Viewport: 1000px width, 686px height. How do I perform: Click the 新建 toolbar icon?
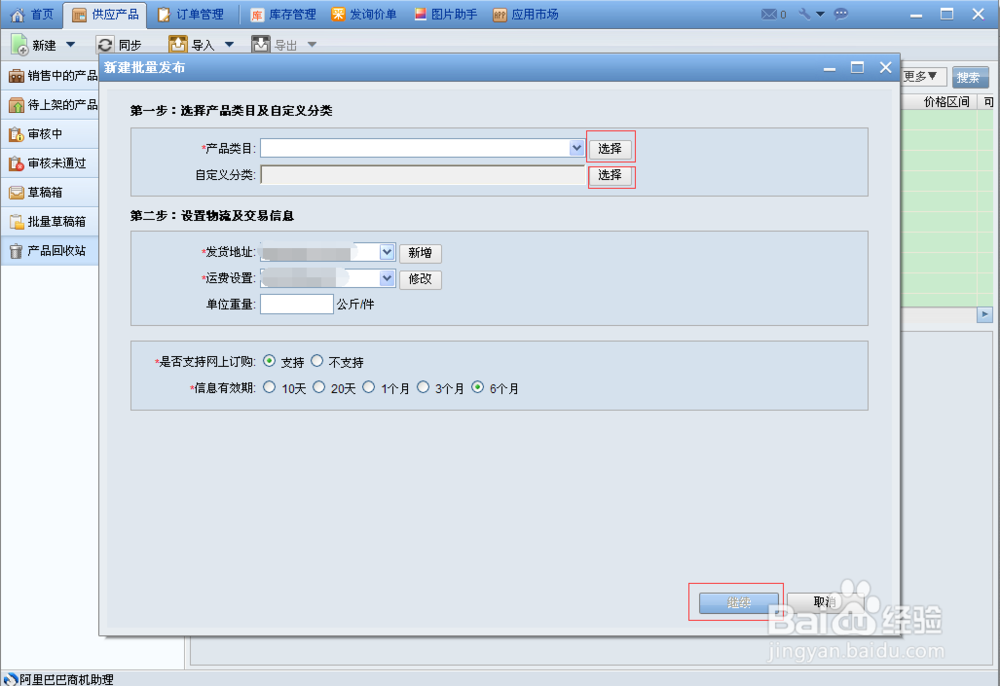(x=19, y=45)
